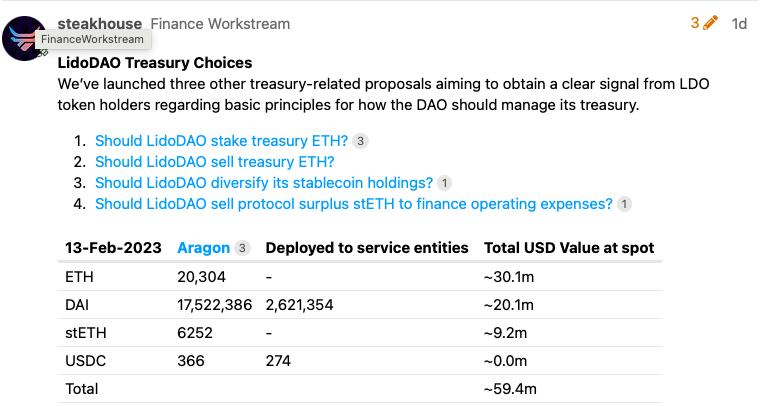The image size is (764, 406).
Task: Click the count badge next to Aragon
Action: point(242,248)
